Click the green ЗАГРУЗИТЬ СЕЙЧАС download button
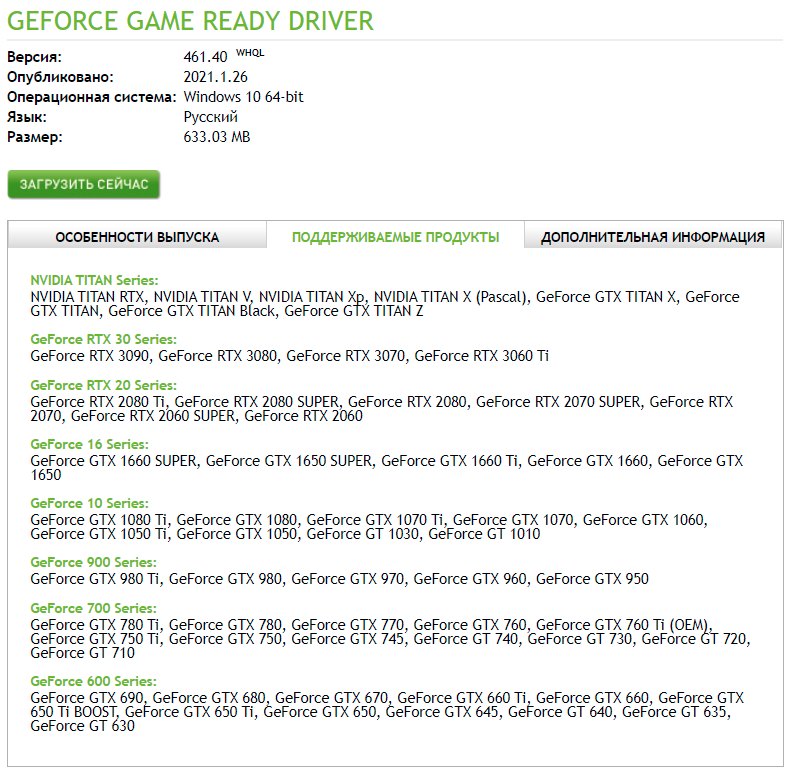The image size is (797, 774). pos(84,185)
